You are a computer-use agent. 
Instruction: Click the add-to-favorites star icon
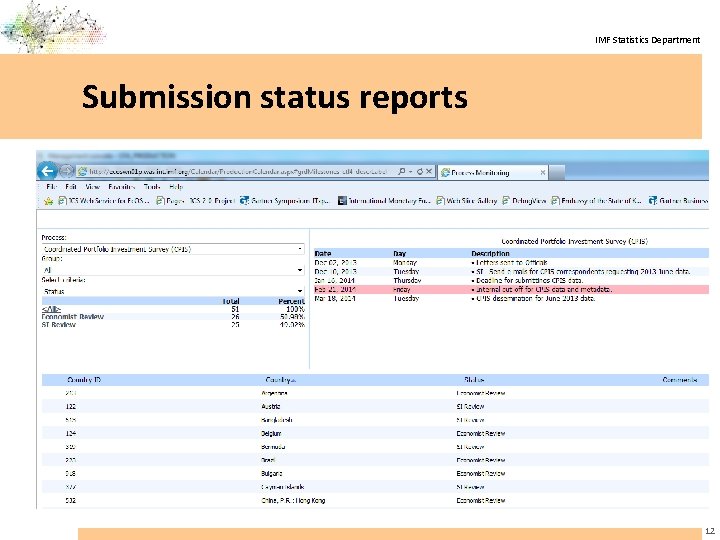point(48,201)
